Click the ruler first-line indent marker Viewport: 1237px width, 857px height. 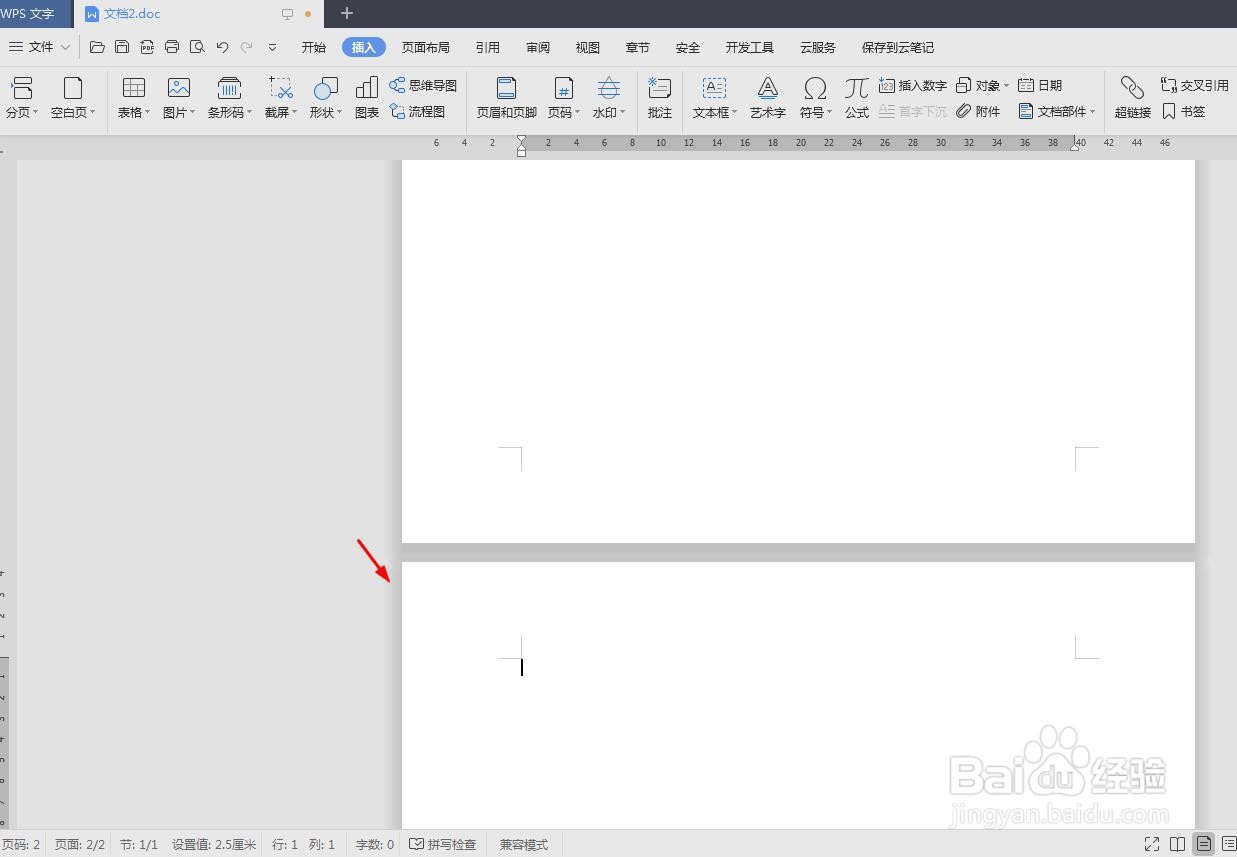coord(521,140)
